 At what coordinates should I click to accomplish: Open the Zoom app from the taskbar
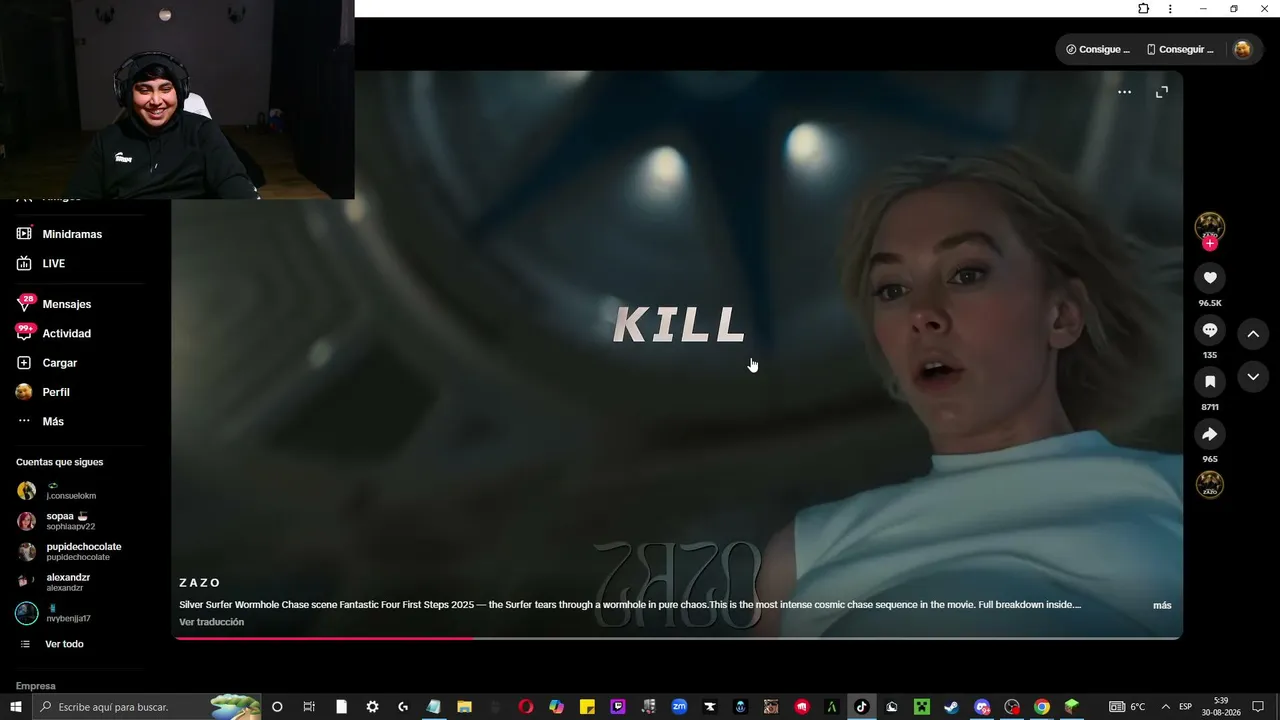click(679, 707)
